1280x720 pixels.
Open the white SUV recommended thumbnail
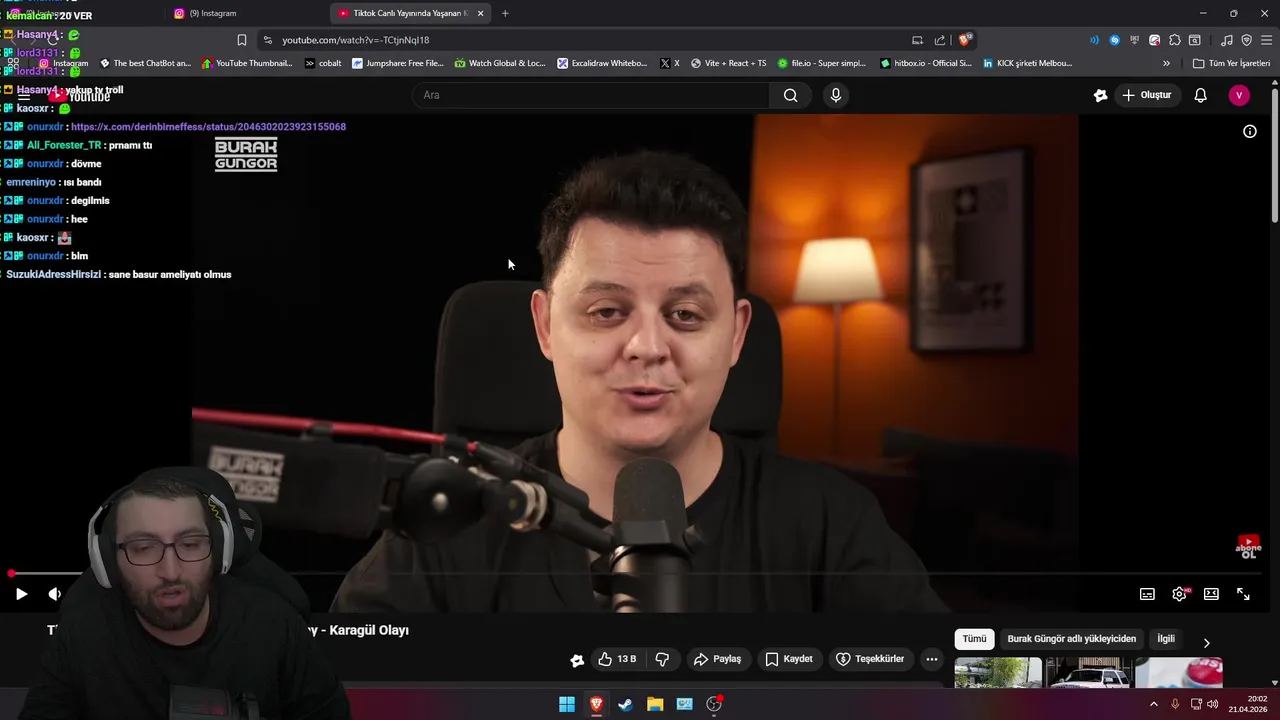pyautogui.click(x=1089, y=673)
